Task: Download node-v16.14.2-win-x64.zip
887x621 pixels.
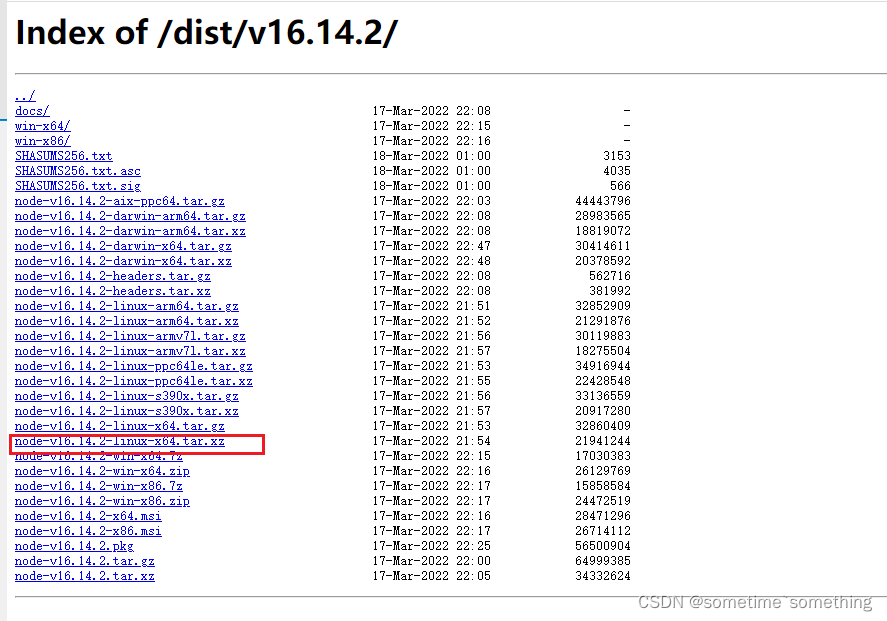Action: [102, 471]
